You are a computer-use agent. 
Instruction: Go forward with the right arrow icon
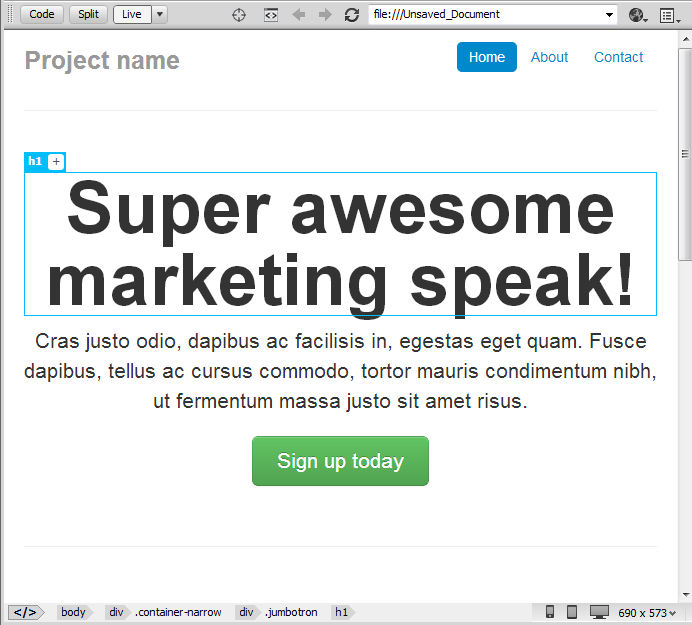(x=325, y=15)
